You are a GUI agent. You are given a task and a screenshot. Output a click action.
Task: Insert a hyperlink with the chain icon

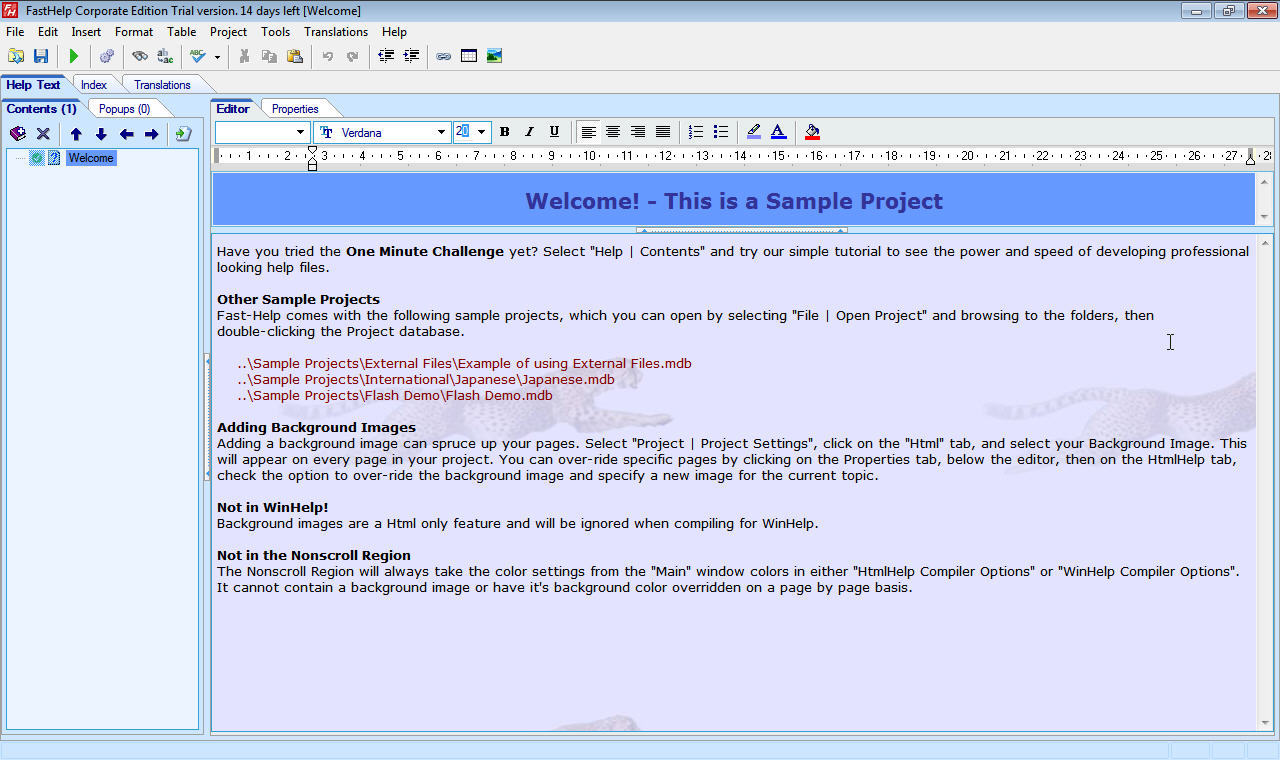(443, 56)
